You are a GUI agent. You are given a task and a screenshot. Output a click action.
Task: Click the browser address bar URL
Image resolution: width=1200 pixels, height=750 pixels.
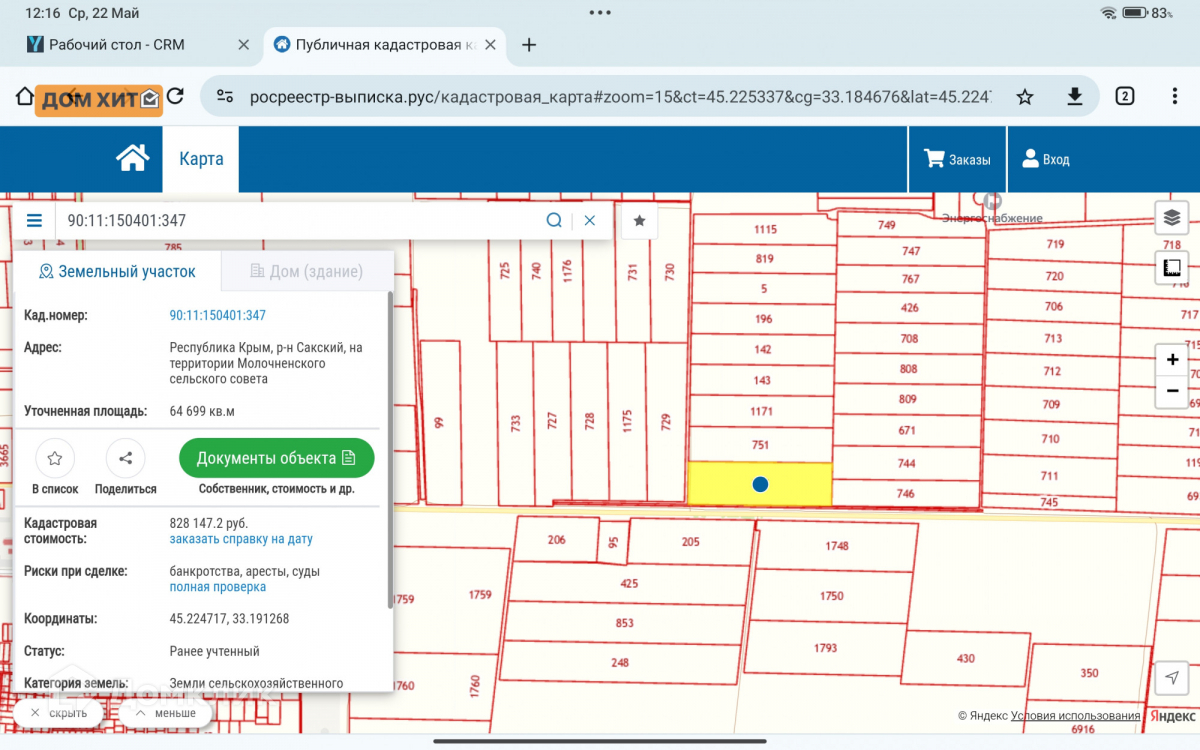[620, 97]
